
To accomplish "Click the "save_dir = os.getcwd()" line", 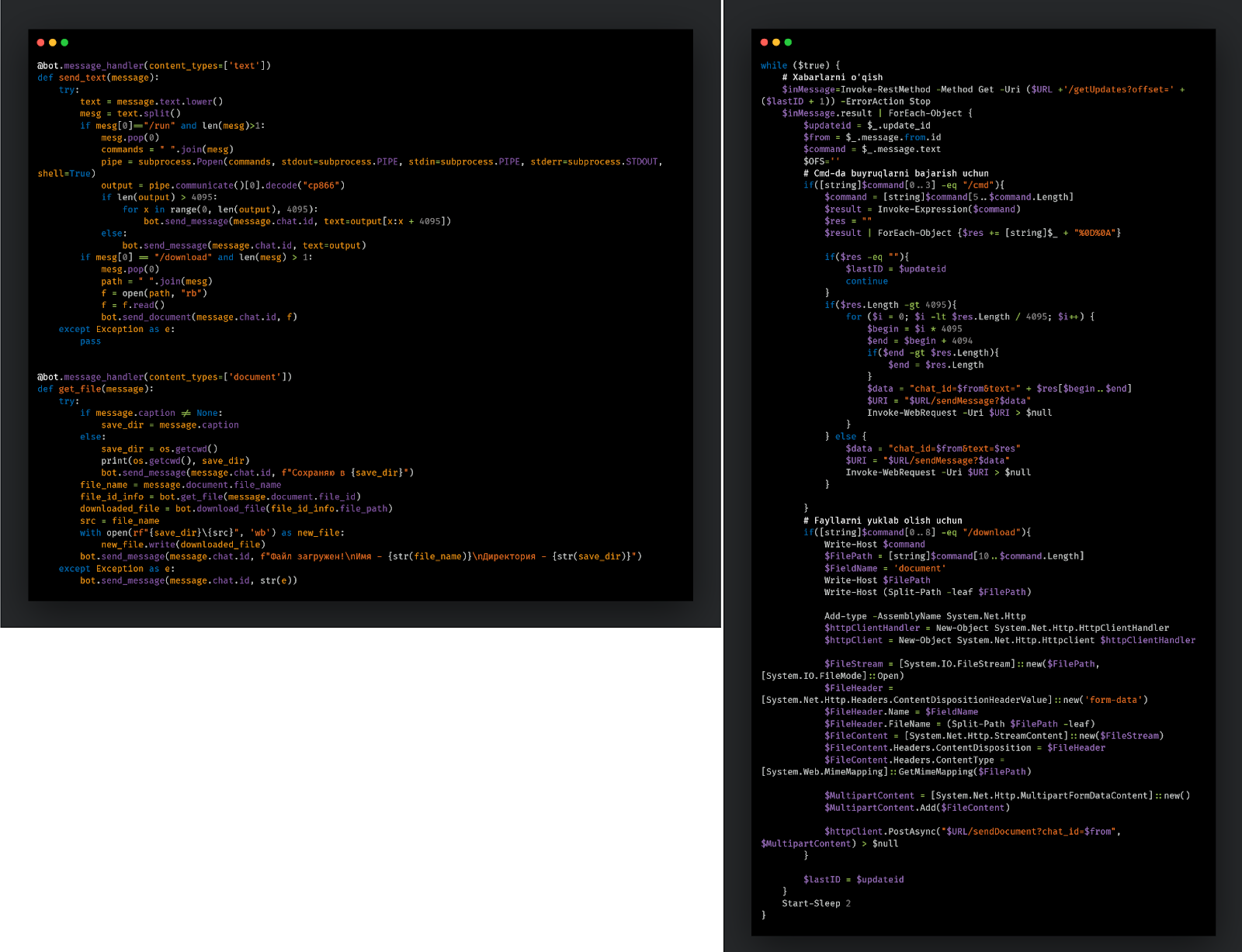I will [159, 448].
